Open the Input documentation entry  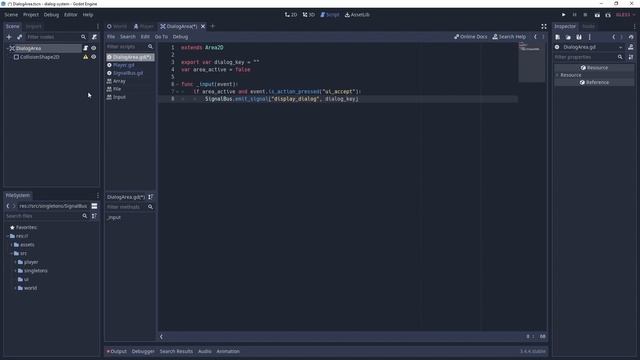coord(119,97)
